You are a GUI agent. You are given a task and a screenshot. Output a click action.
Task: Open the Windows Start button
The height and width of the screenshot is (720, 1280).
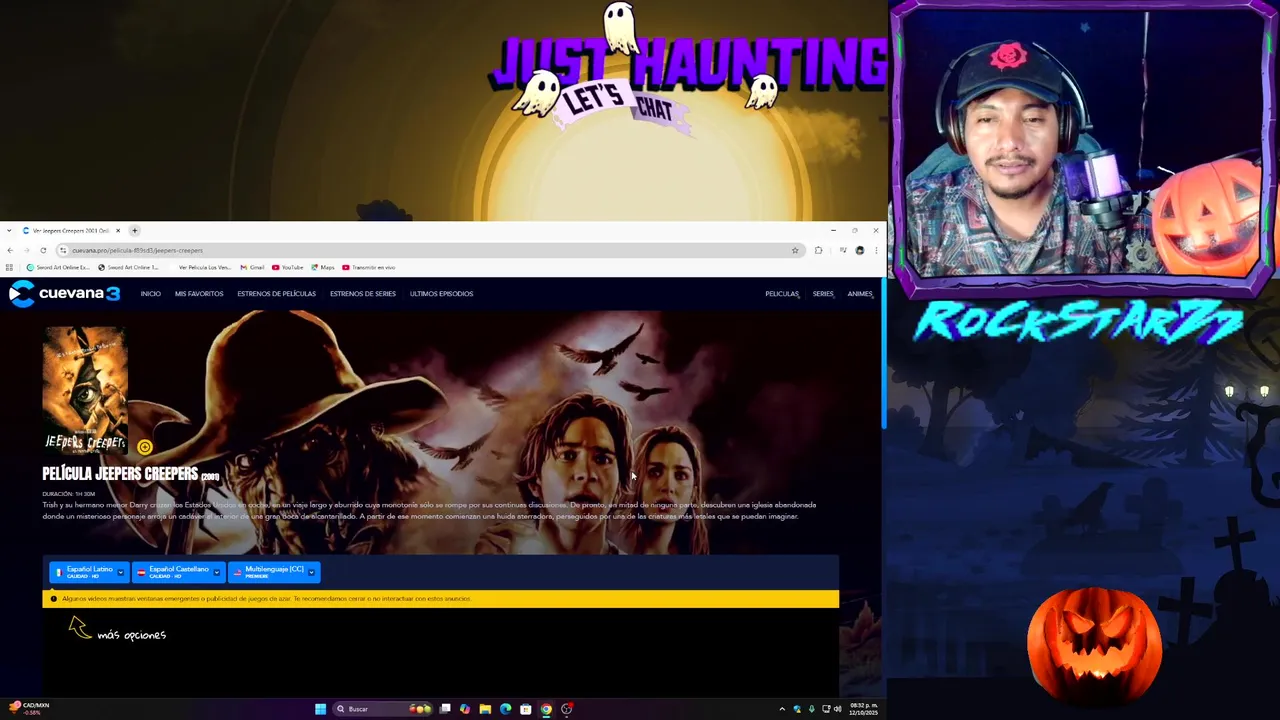(x=320, y=709)
